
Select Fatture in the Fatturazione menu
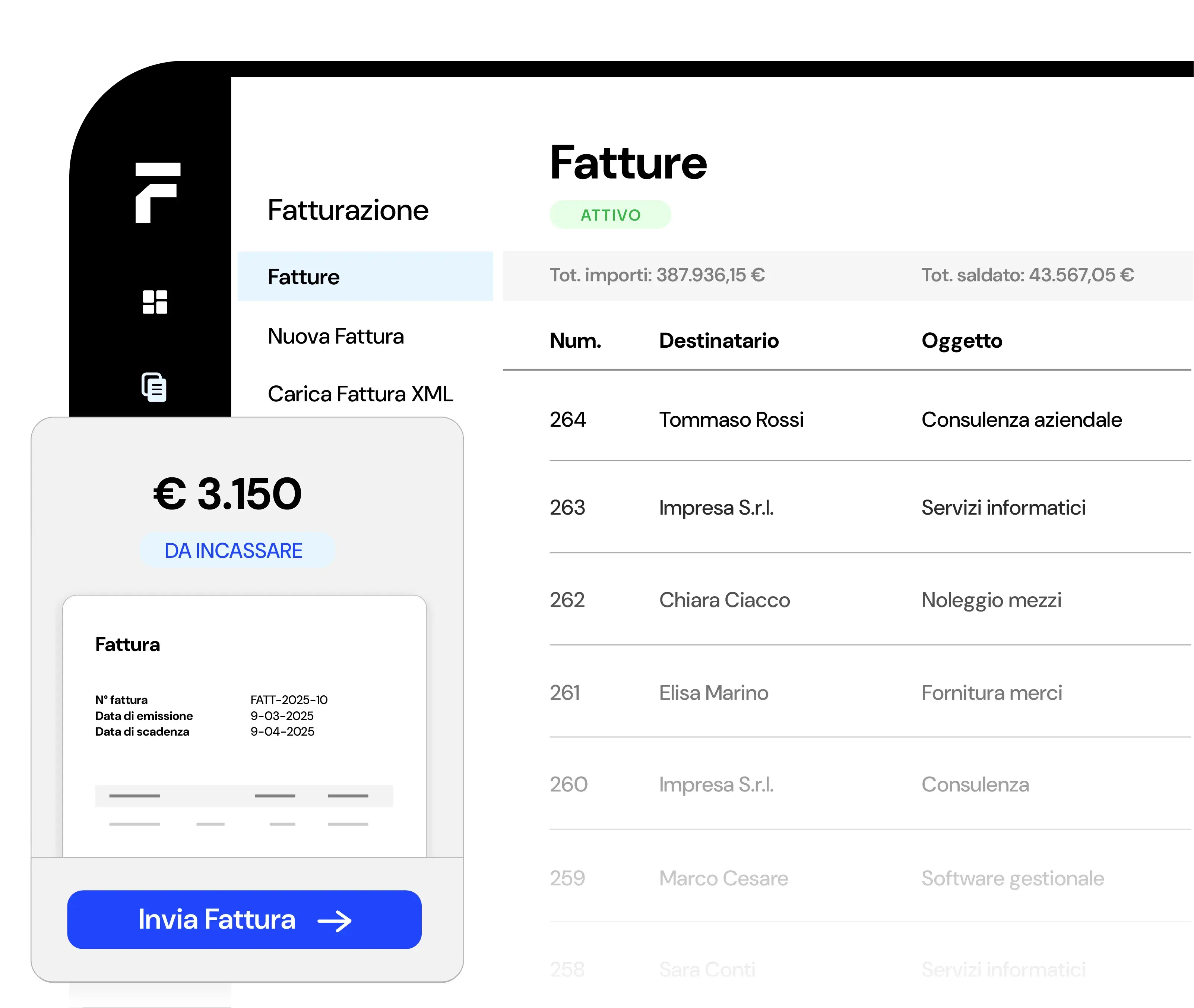[365, 277]
